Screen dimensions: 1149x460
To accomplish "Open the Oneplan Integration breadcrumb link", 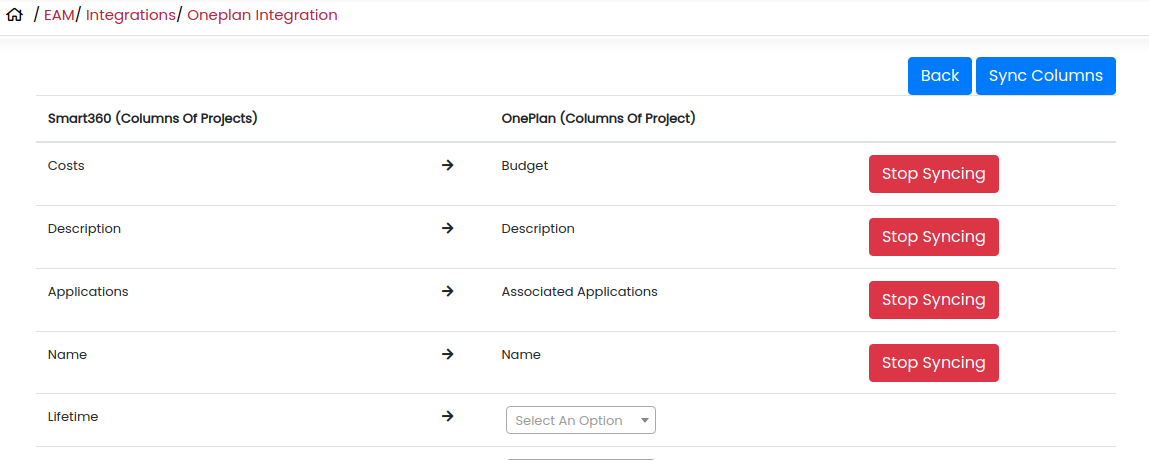I will (x=262, y=15).
